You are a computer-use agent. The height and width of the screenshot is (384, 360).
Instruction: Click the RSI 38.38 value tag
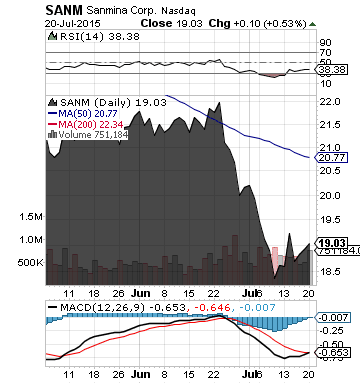[x=332, y=70]
